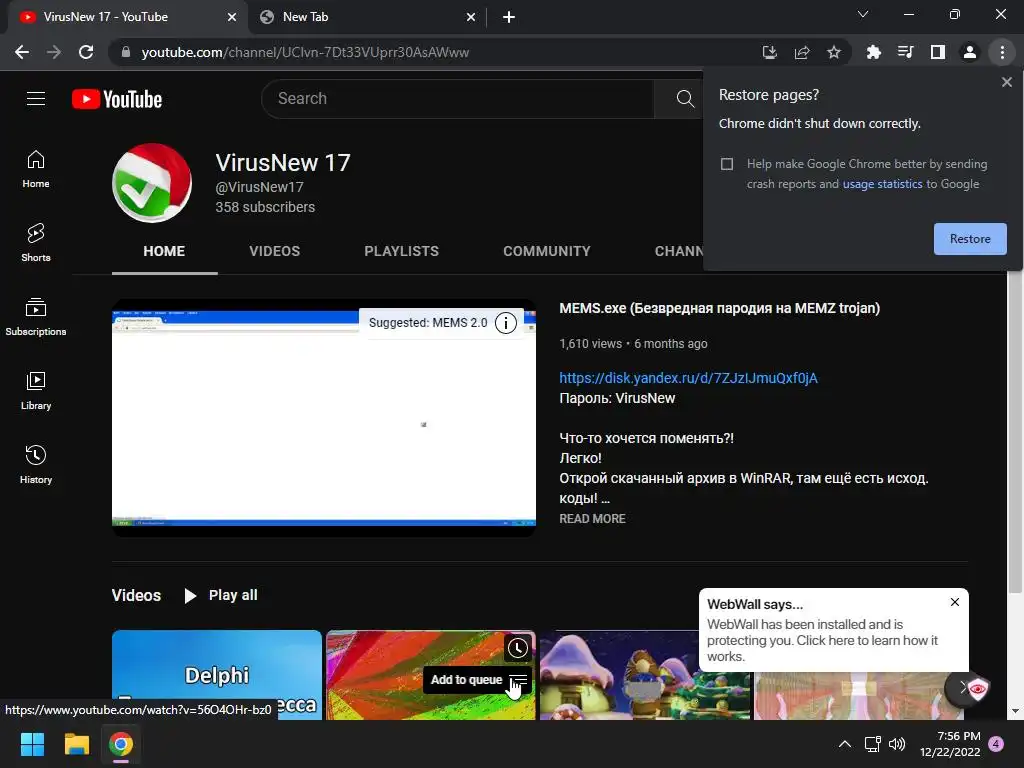Toggle the Chrome side panel icon
The width and height of the screenshot is (1024, 768).
coord(937,52)
